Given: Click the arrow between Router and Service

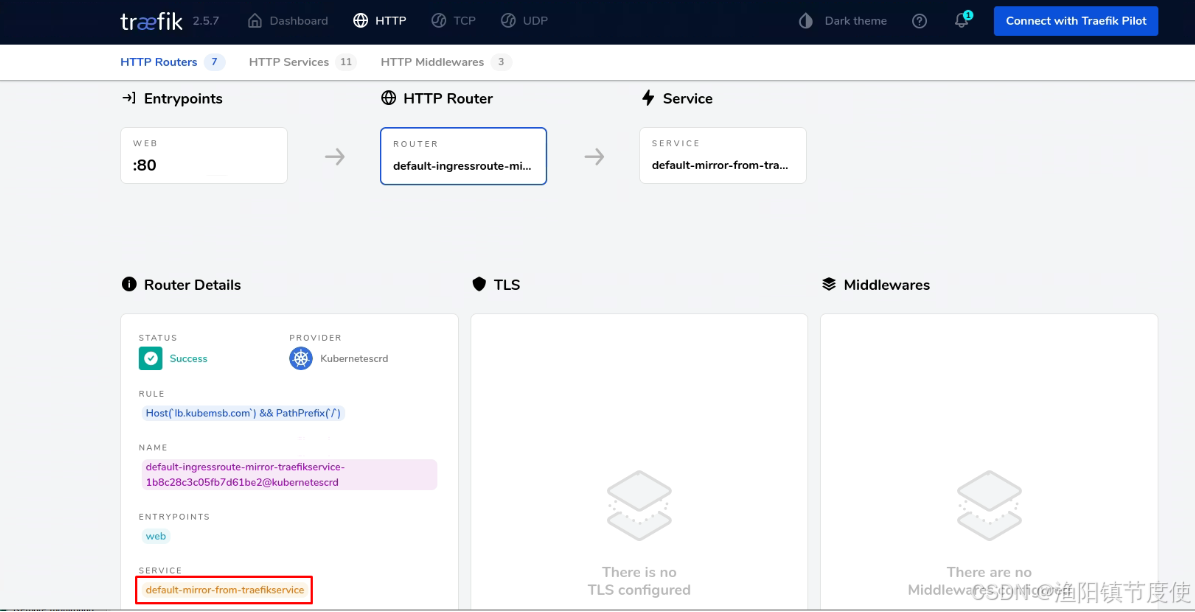Looking at the screenshot, I should pyautogui.click(x=594, y=157).
